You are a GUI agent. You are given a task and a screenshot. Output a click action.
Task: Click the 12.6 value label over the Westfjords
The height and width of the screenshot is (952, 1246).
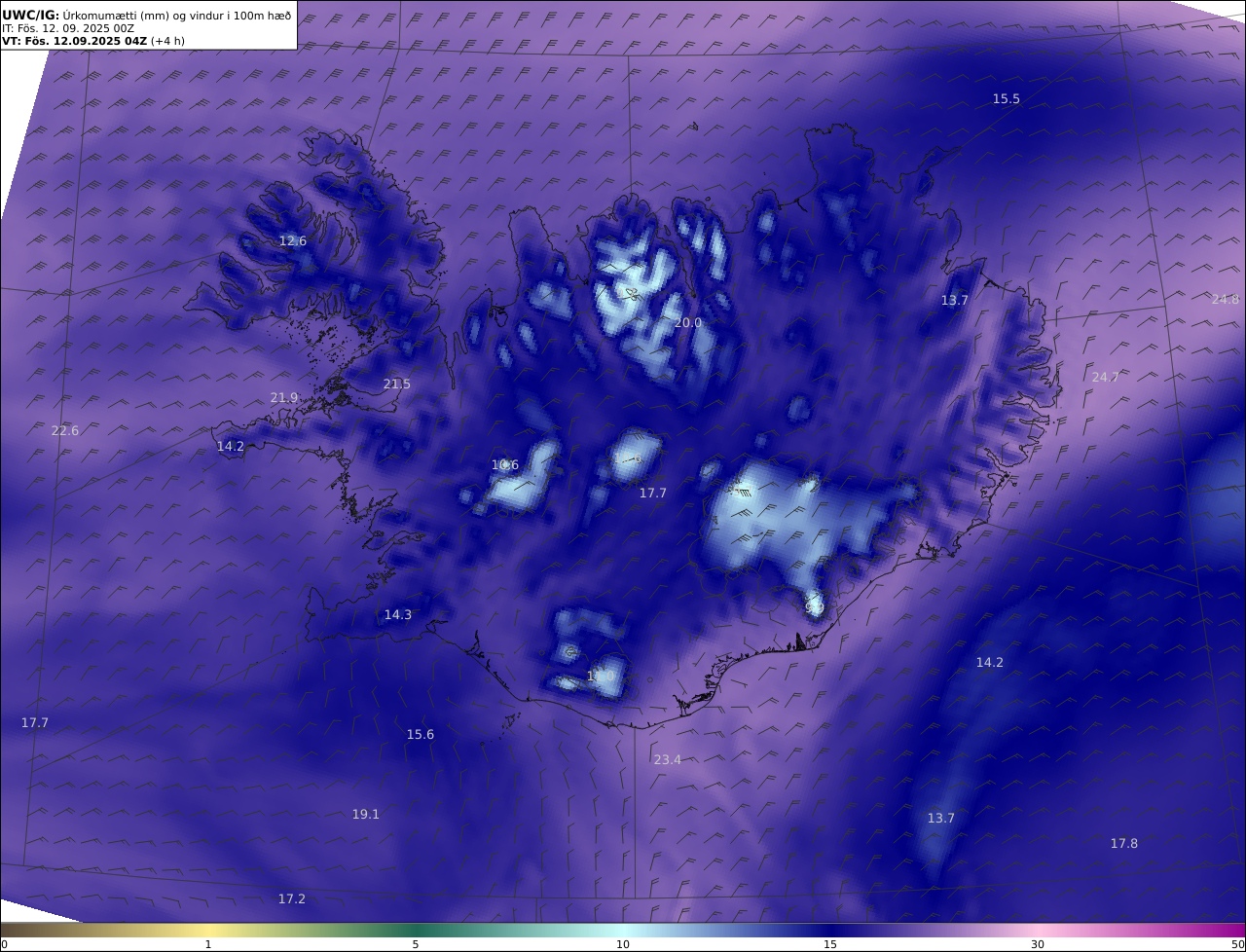[x=292, y=241]
